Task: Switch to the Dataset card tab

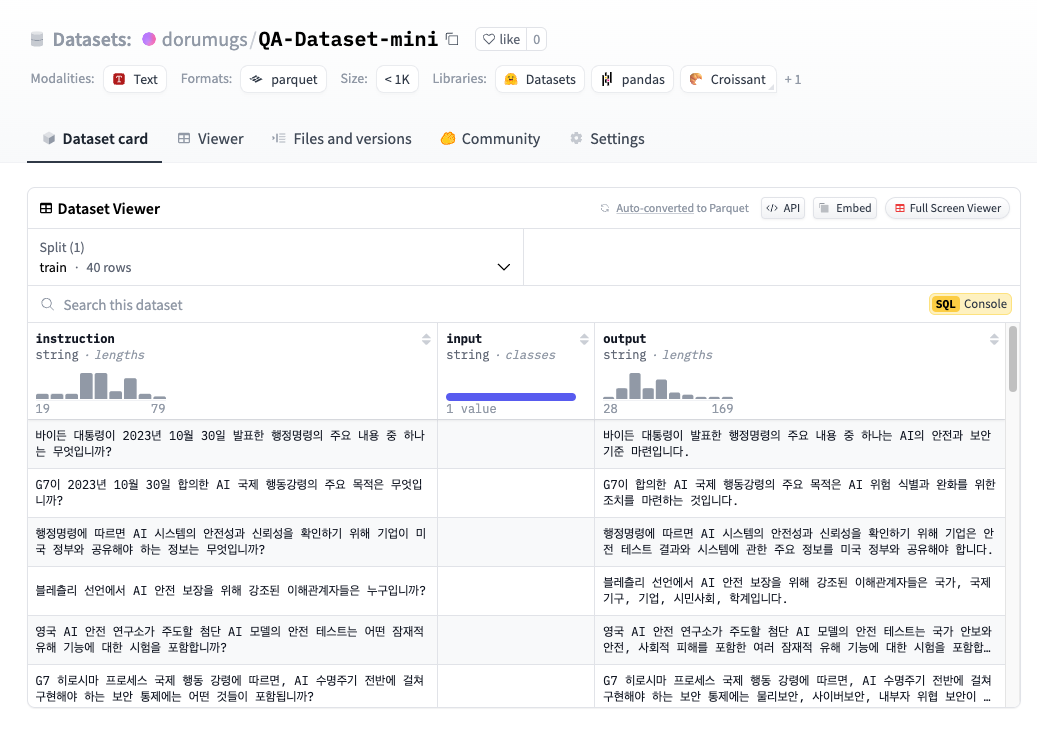Action: [x=95, y=139]
